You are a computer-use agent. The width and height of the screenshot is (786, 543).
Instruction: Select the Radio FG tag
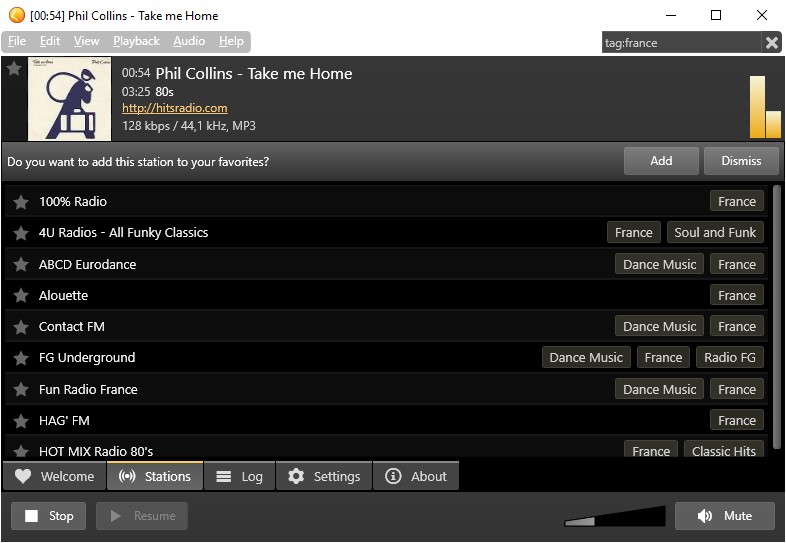click(730, 357)
